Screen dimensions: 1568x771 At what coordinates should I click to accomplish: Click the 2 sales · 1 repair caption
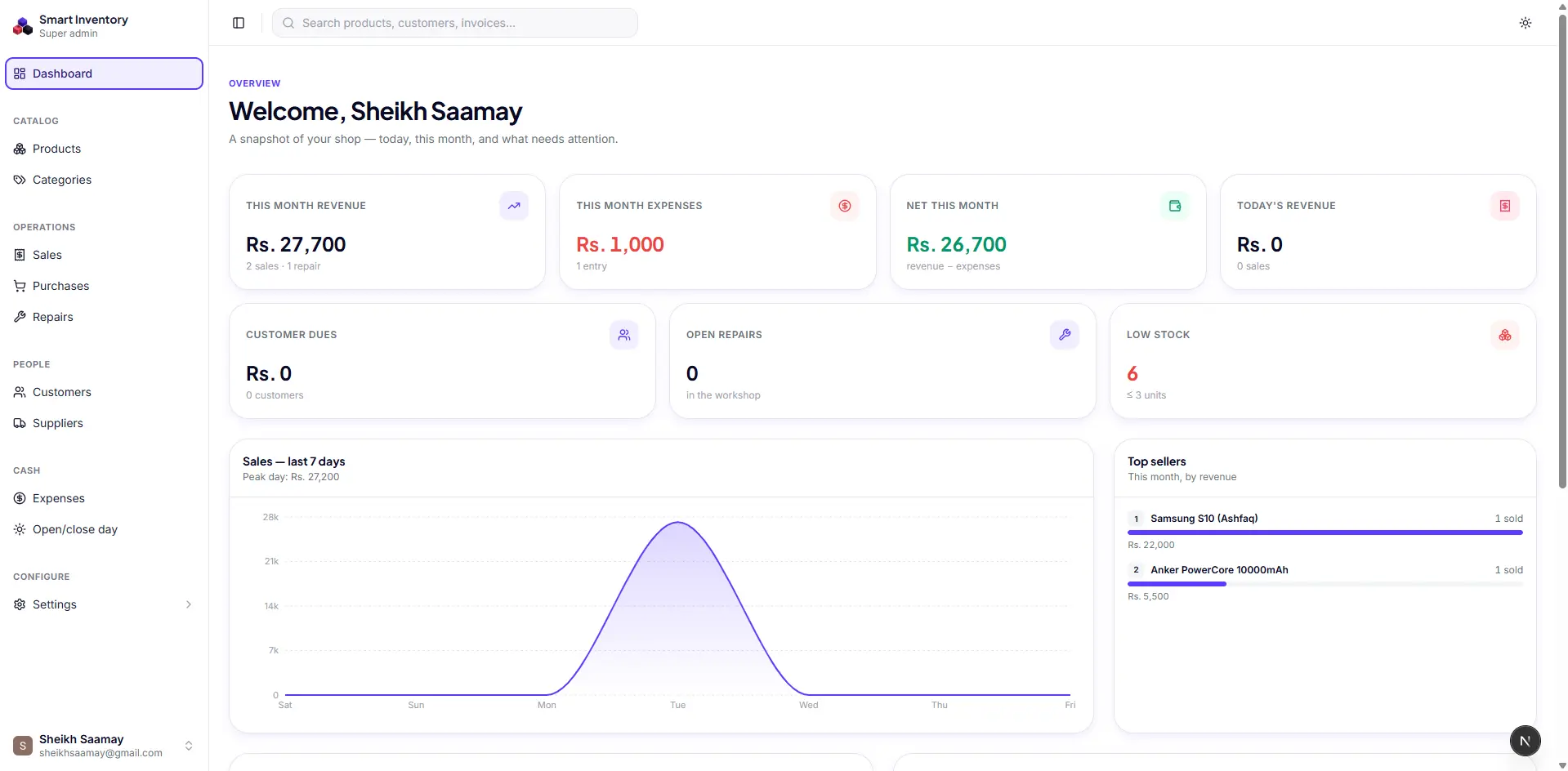tap(284, 266)
